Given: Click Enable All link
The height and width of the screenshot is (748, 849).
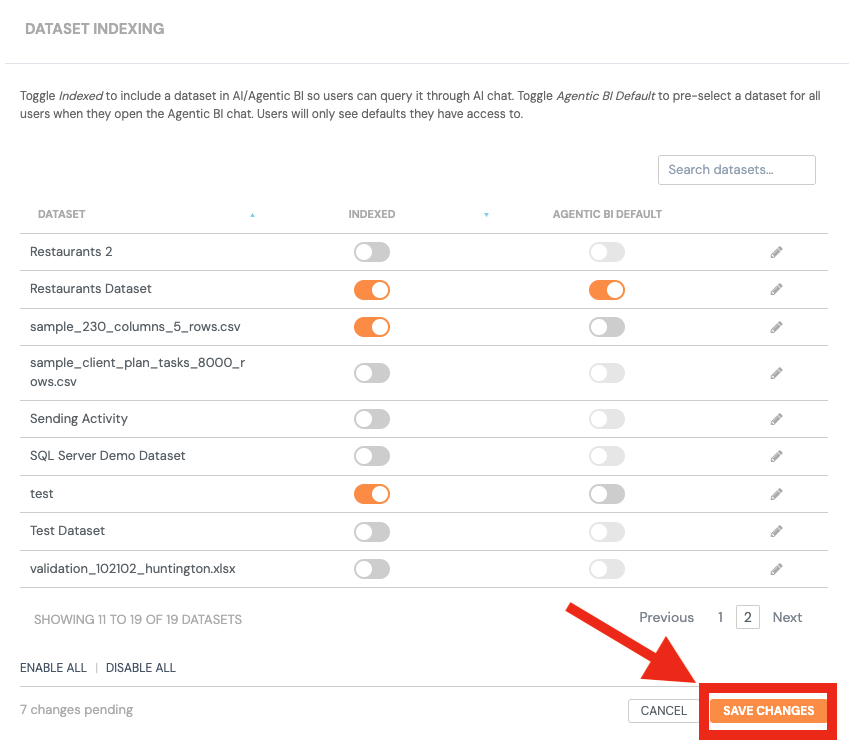Looking at the screenshot, I should [53, 667].
